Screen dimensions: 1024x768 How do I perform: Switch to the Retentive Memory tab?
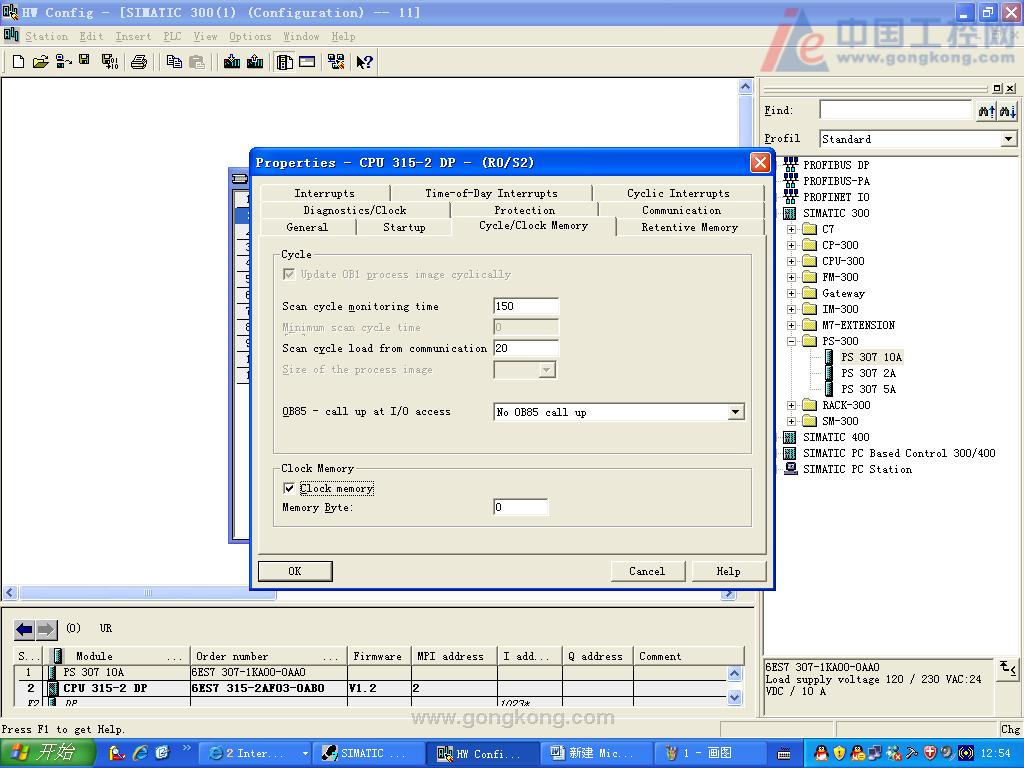[x=690, y=227]
